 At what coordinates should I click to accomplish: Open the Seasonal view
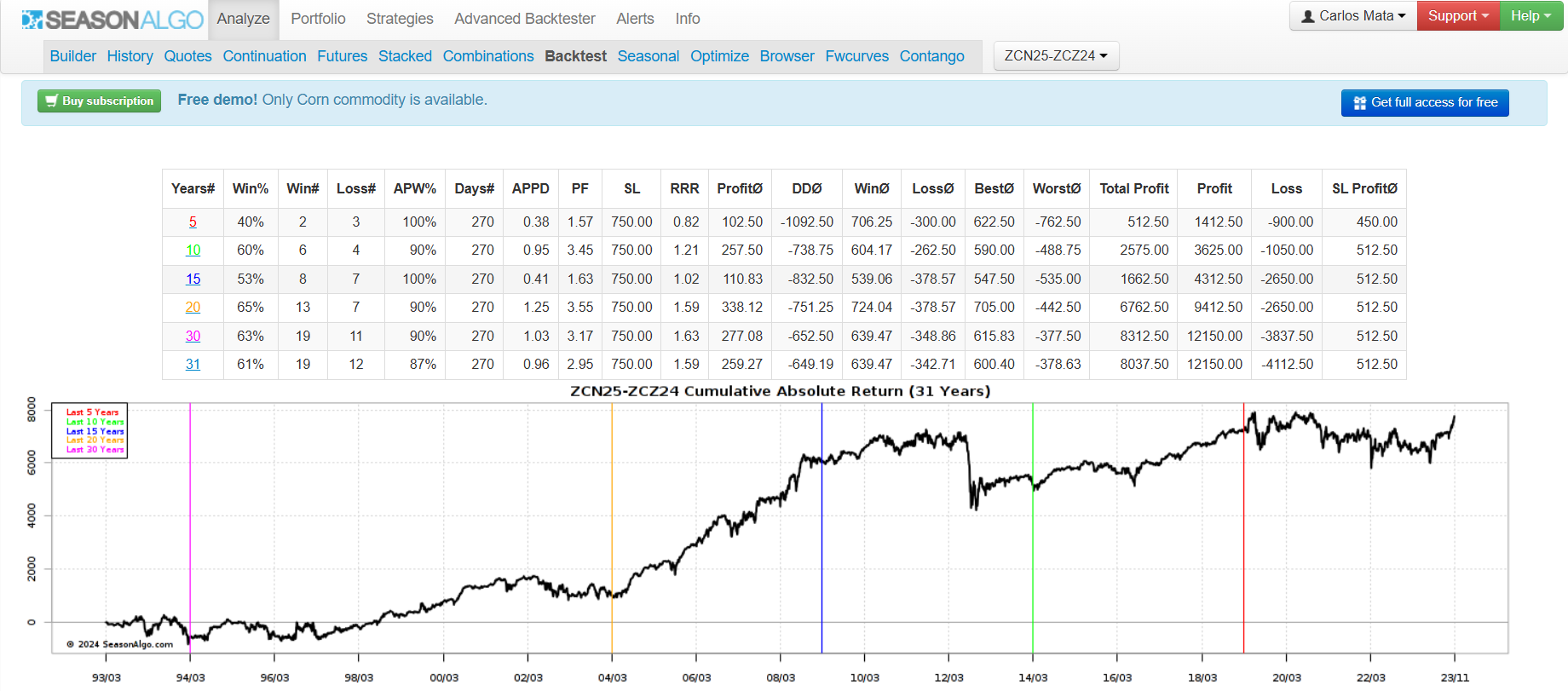pyautogui.click(x=649, y=56)
